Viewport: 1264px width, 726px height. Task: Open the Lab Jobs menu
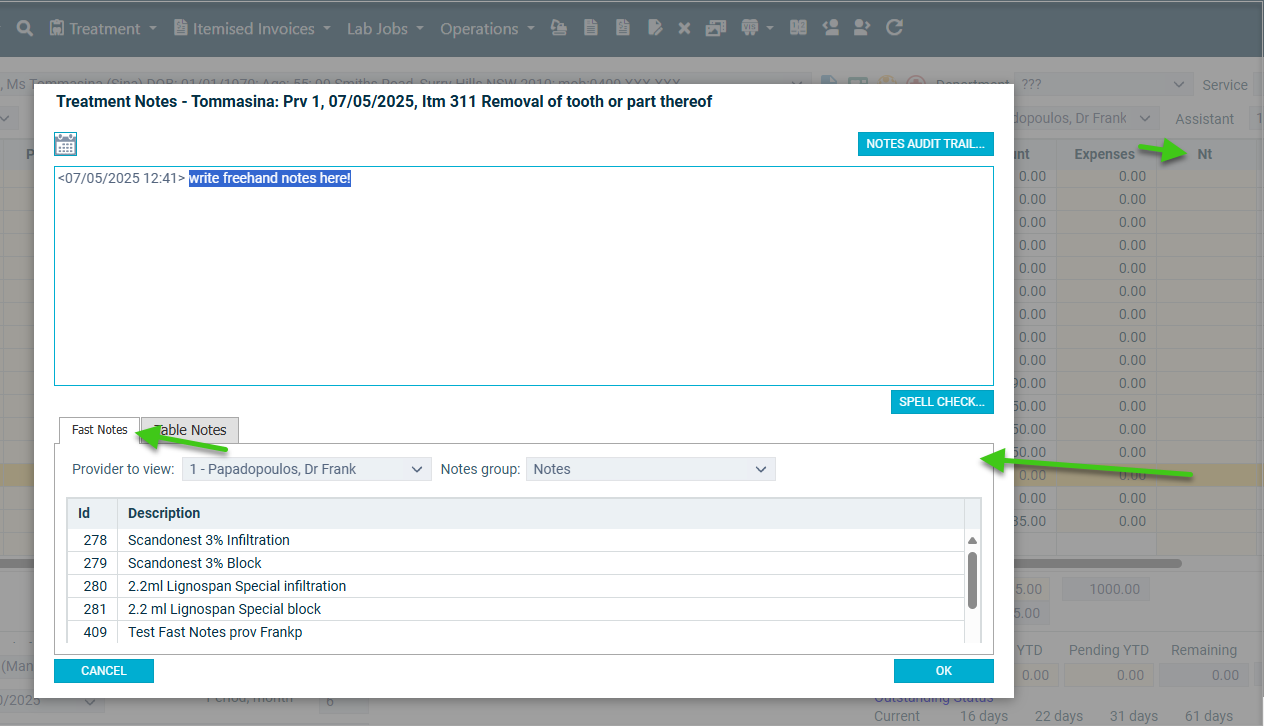[x=385, y=28]
